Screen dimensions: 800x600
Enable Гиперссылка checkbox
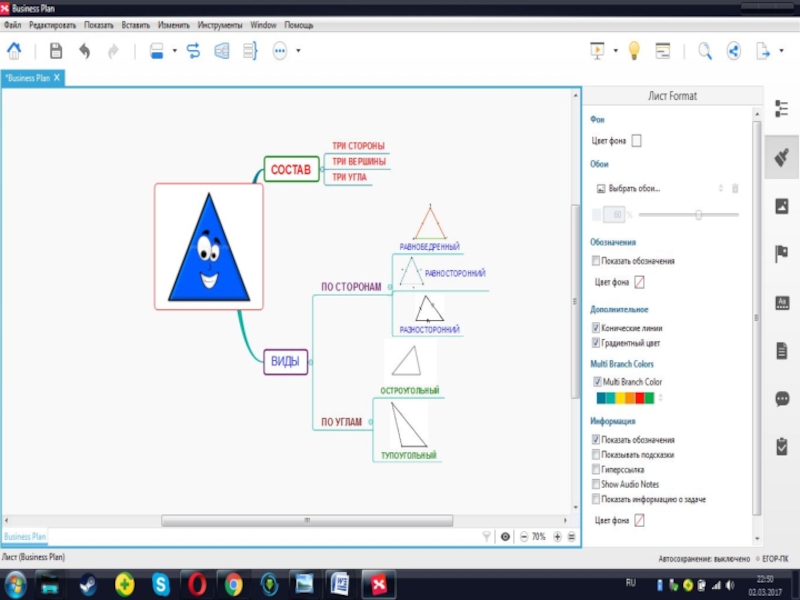pos(595,469)
